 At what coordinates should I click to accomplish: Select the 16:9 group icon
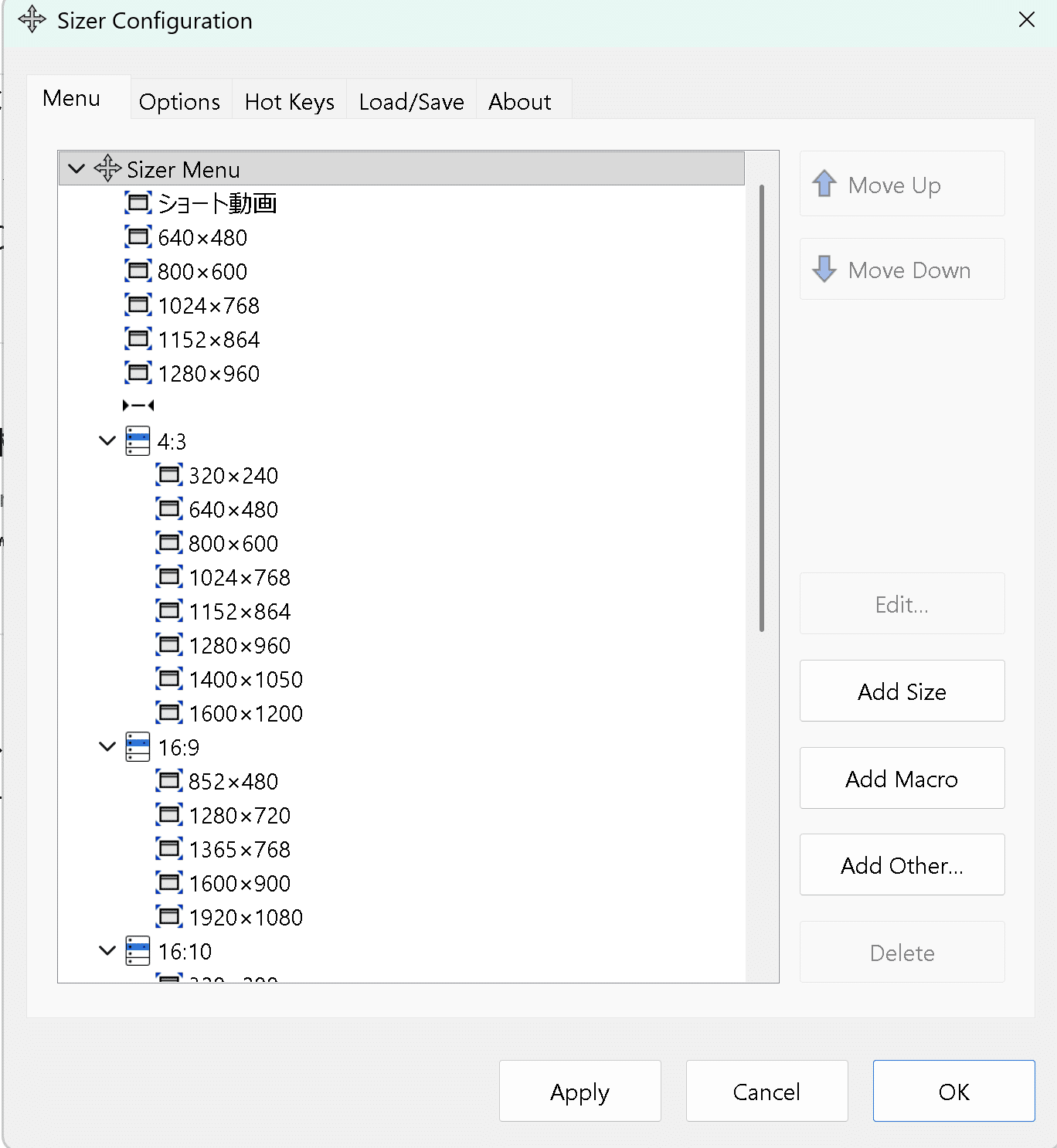(138, 747)
